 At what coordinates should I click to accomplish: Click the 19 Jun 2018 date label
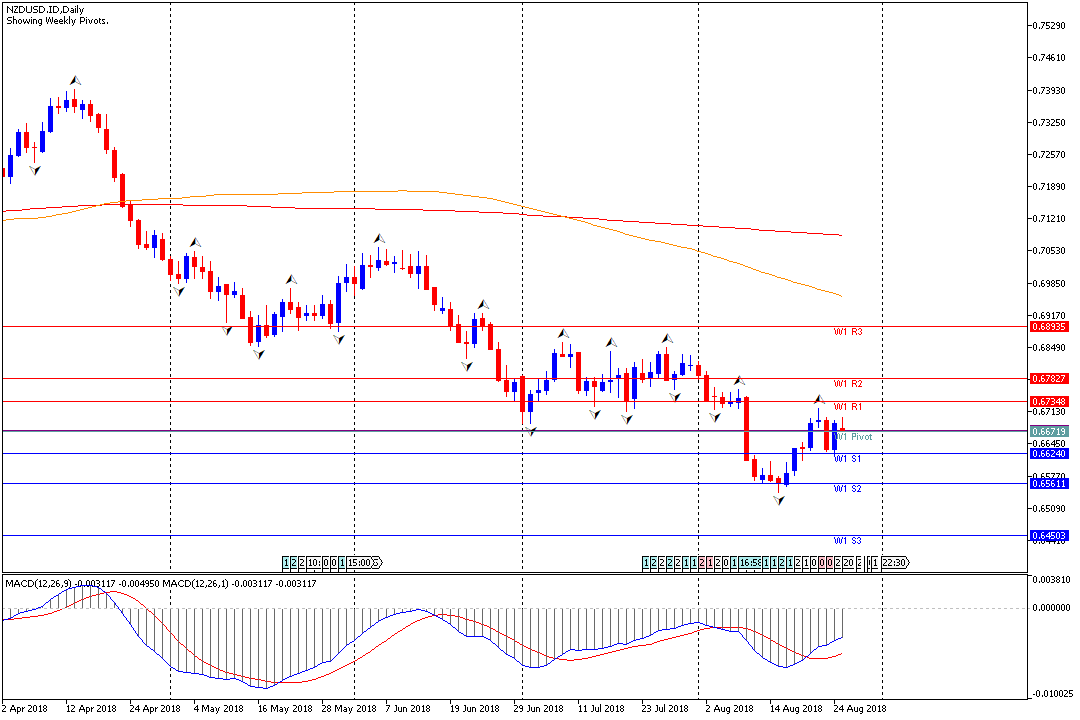click(475, 708)
